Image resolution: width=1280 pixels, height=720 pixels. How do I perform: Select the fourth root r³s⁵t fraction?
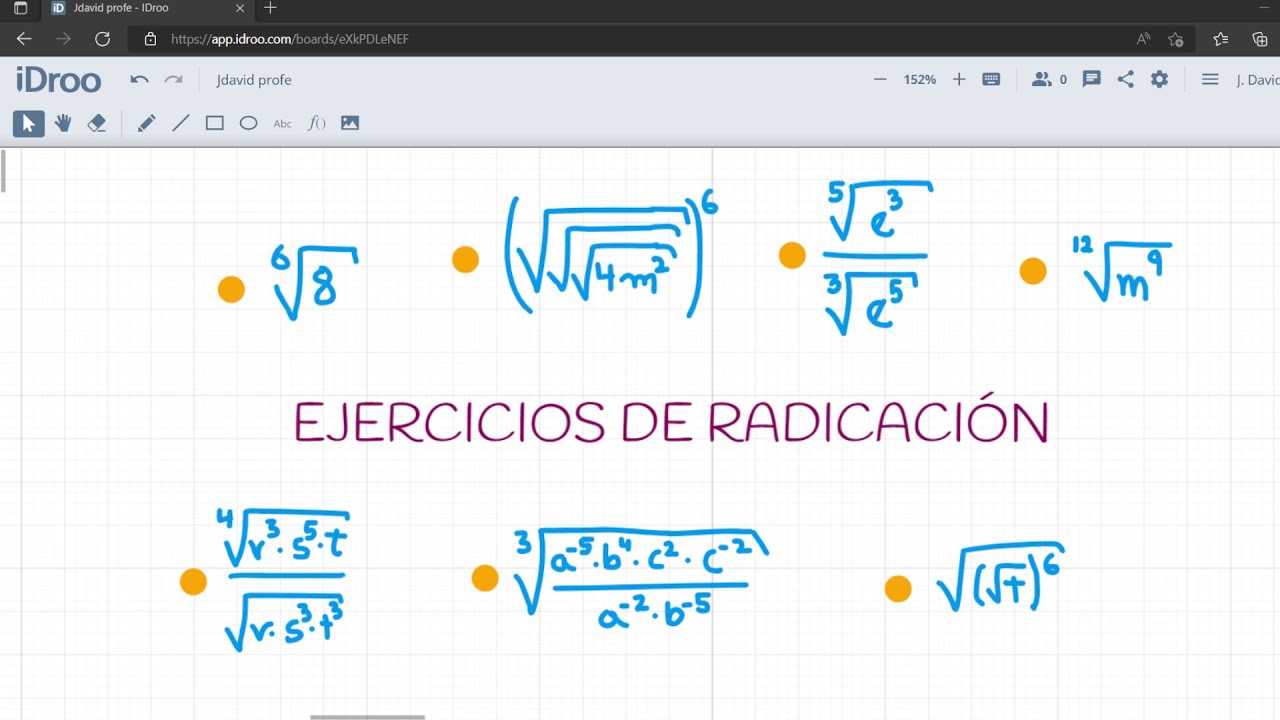click(x=283, y=578)
